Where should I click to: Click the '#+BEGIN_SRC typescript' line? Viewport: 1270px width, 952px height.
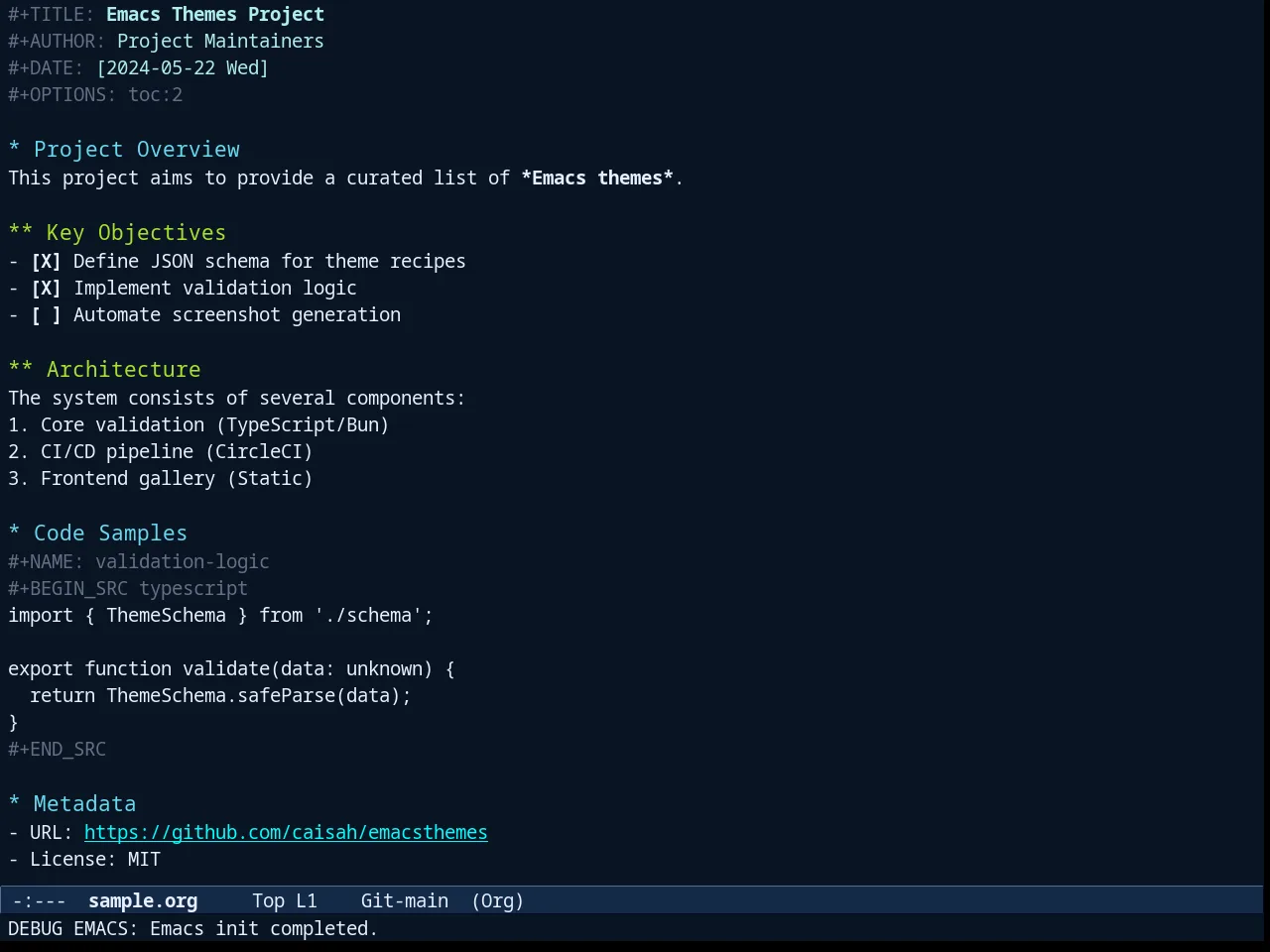[128, 588]
